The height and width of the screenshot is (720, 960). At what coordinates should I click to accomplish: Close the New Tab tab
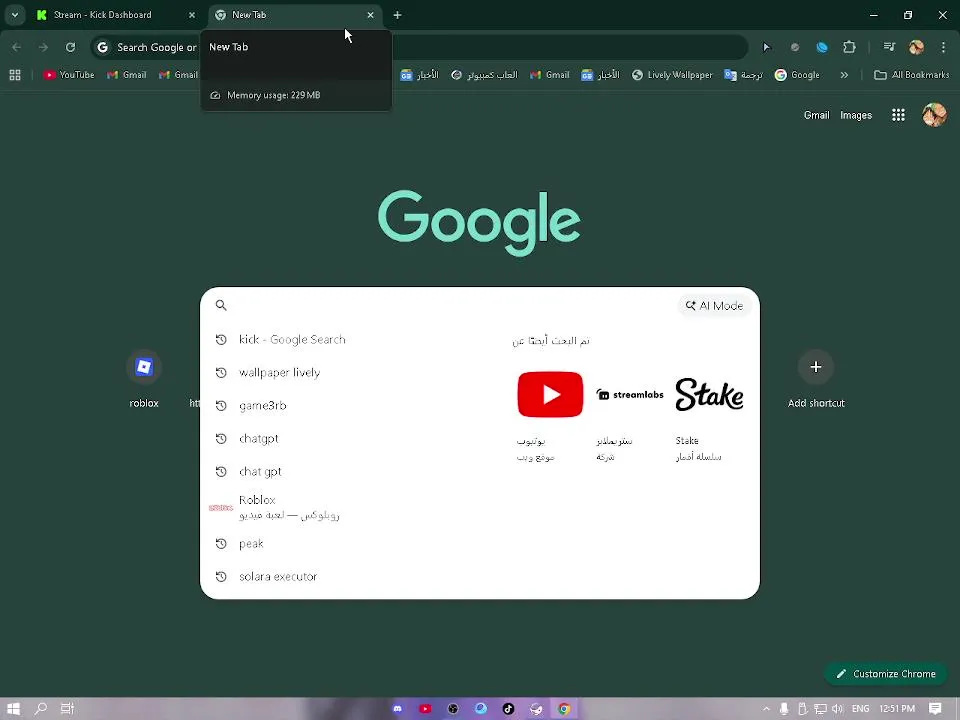point(370,15)
